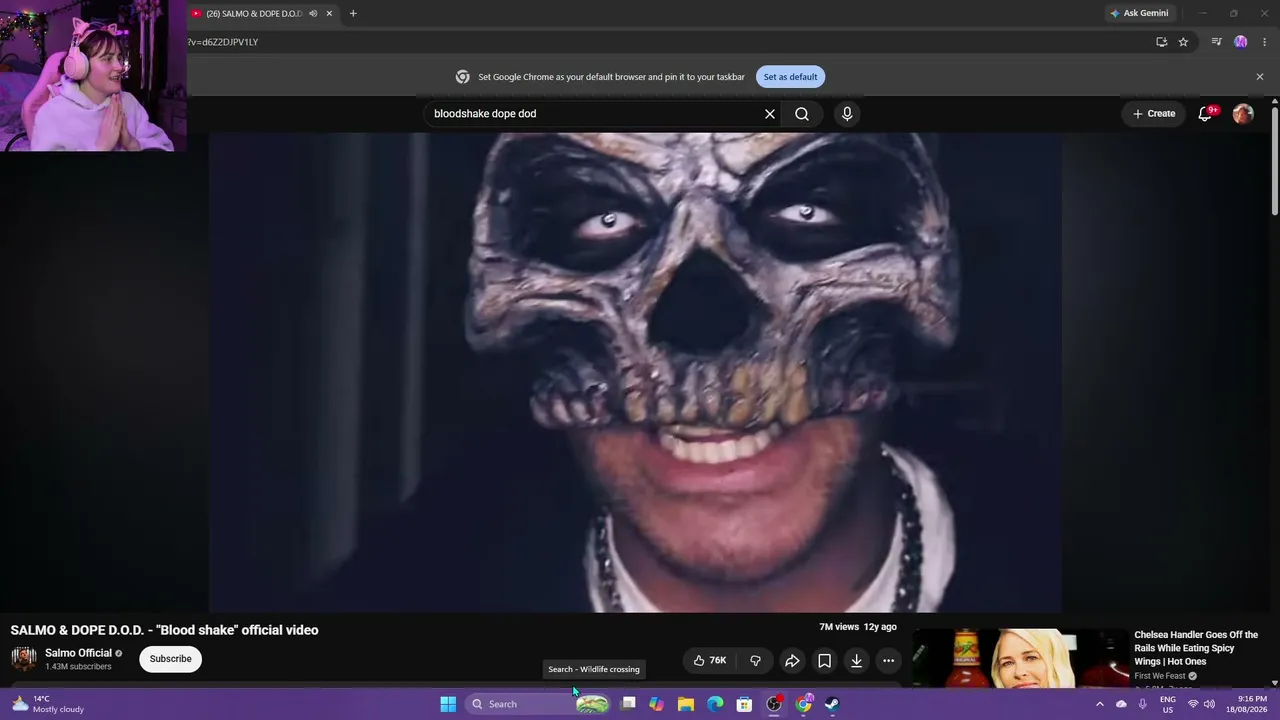This screenshot has width=1280, height=720.
Task: Open Windows Start menu
Action: 448,704
